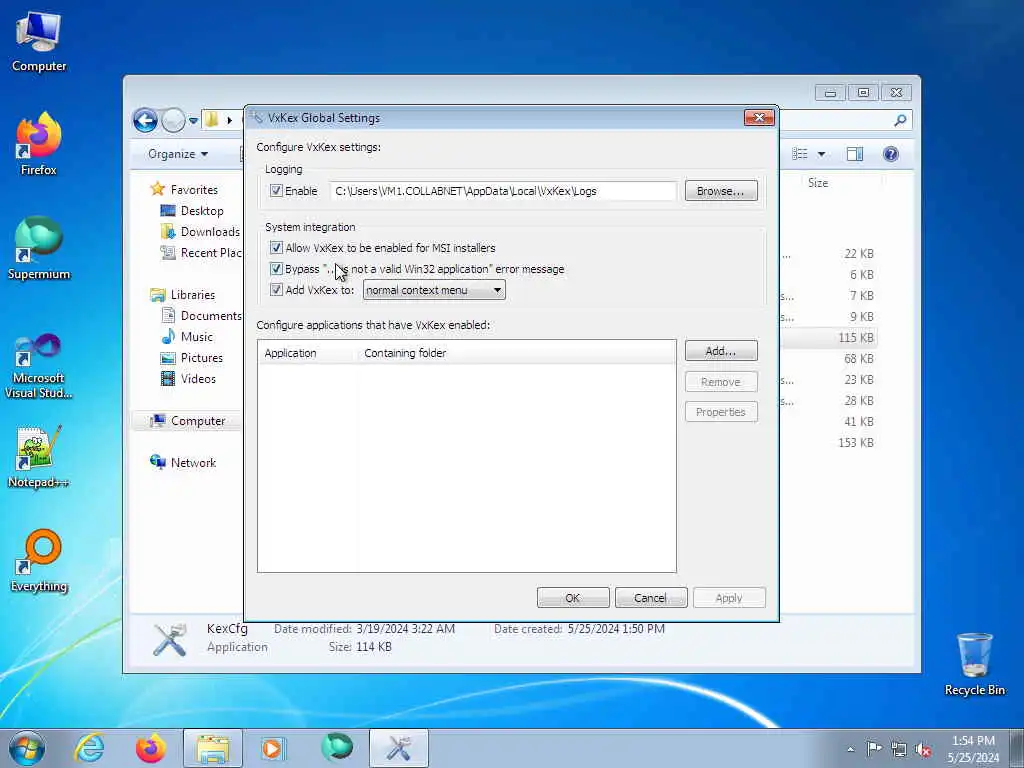Toggle the Explorer preview pane

click(x=855, y=154)
